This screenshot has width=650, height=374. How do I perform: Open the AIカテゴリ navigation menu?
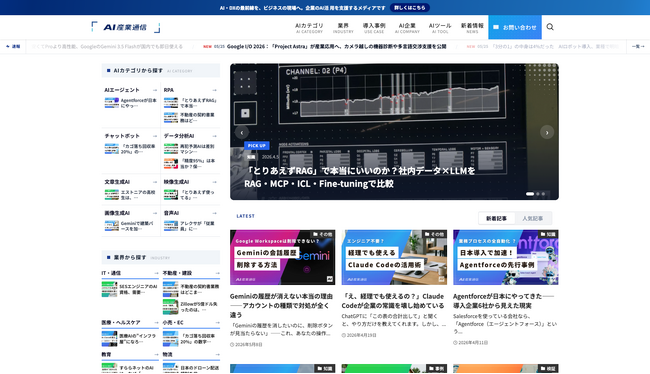pos(309,28)
